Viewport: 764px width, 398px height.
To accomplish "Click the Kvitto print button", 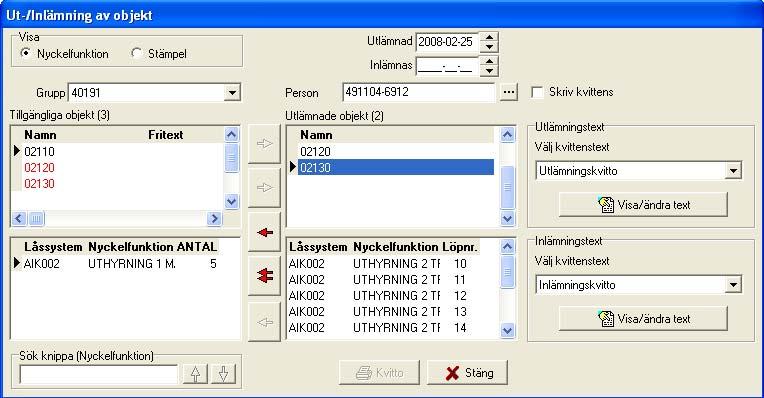I will 380,373.
